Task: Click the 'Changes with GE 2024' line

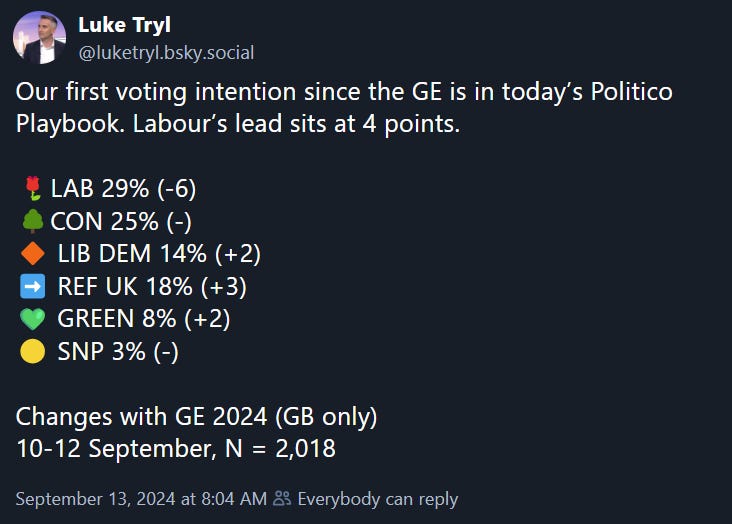Action: pos(196,416)
